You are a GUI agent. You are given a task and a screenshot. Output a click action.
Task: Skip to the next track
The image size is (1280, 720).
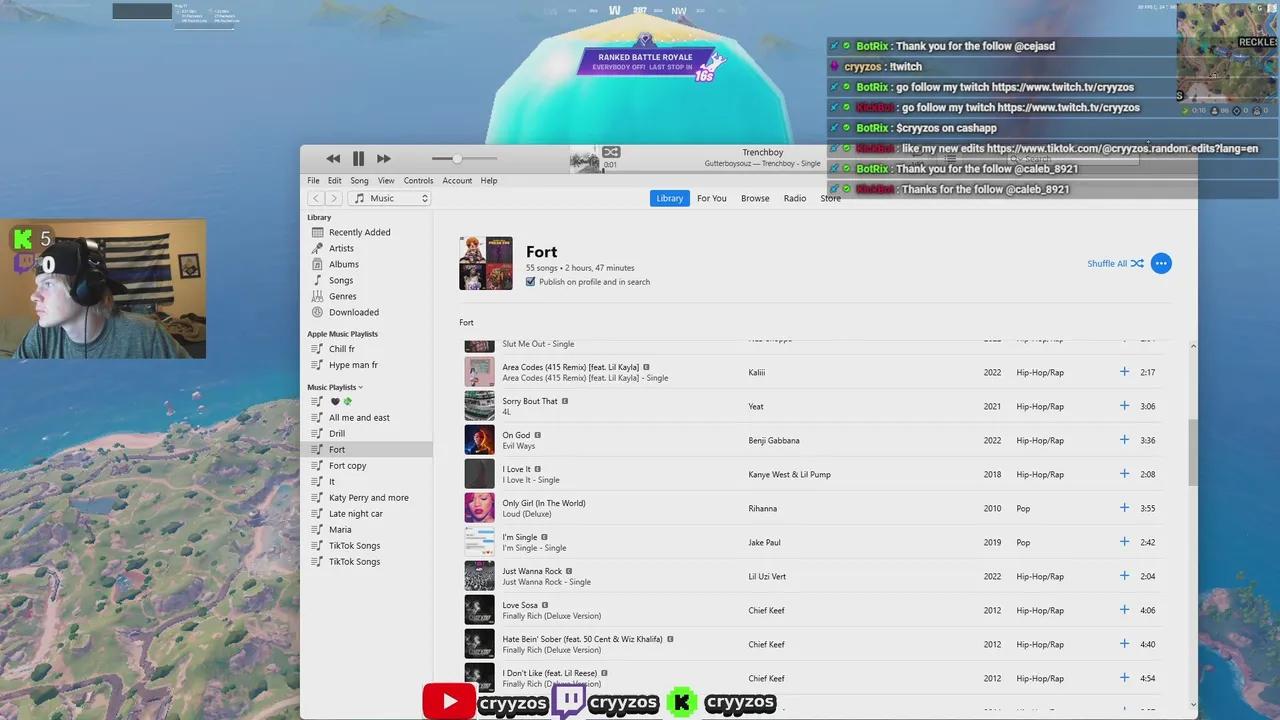[x=384, y=159]
